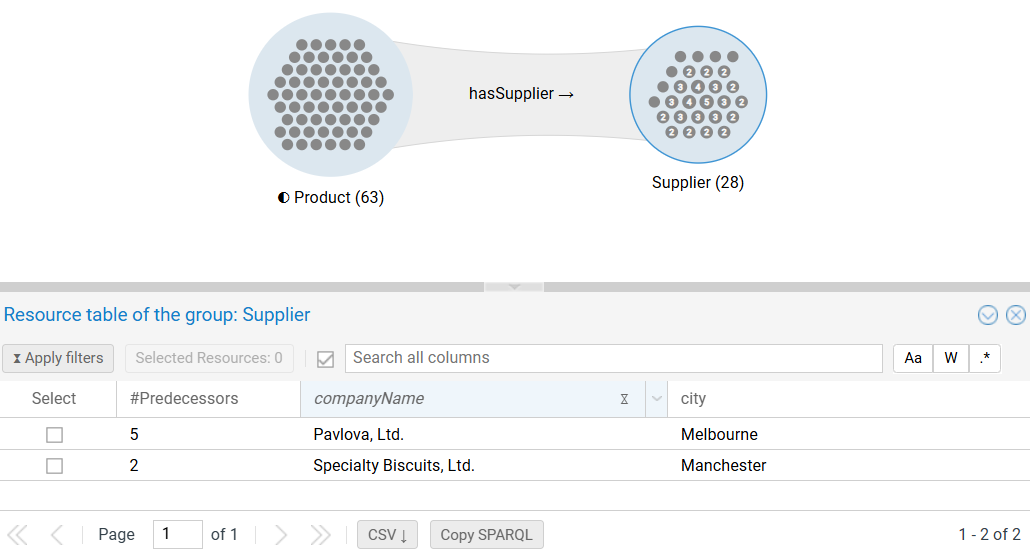The image size is (1030, 555).
Task: Click in the Search all columns field
Action: (613, 358)
